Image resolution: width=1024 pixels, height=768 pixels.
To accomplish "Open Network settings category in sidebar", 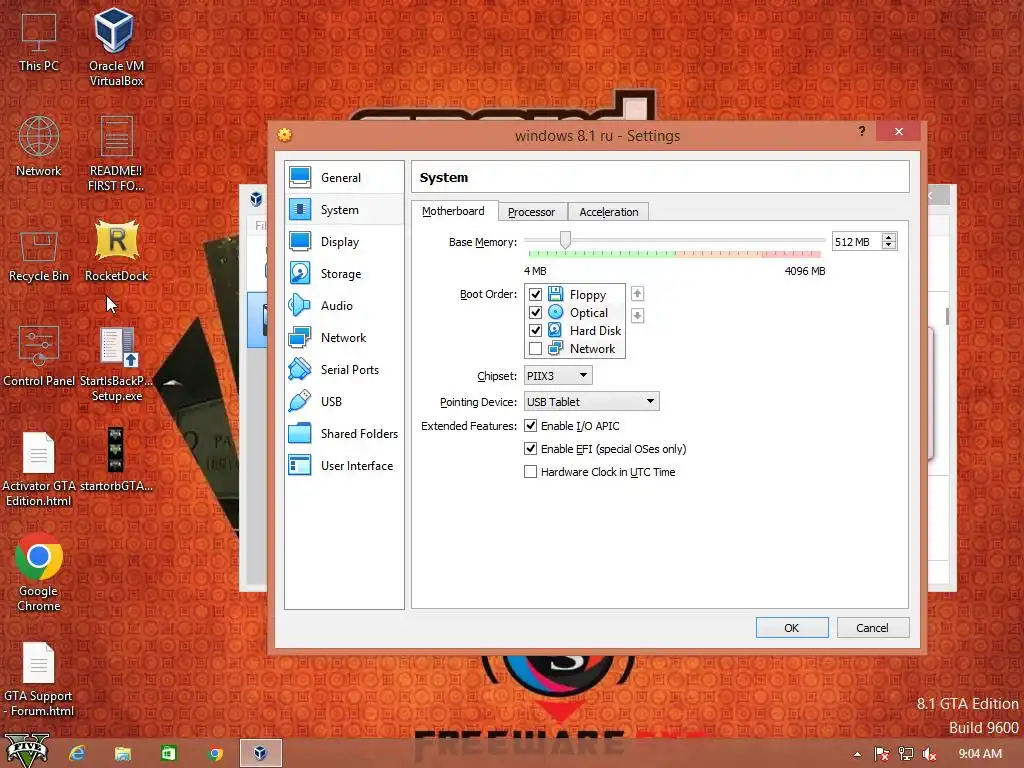I will pyautogui.click(x=344, y=338).
